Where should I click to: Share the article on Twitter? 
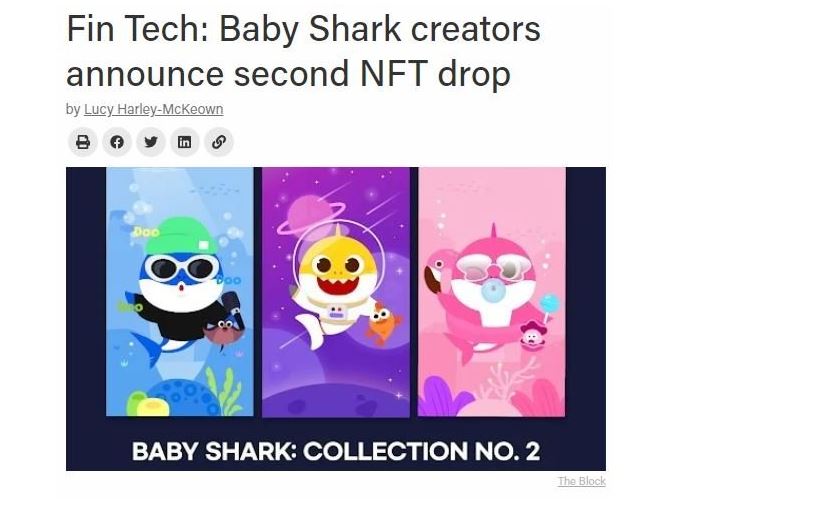(151, 142)
